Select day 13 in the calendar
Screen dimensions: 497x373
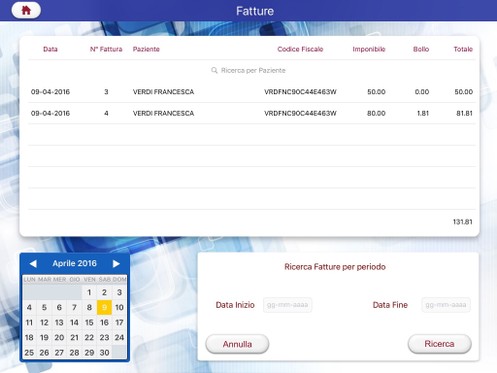pyautogui.click(x=59, y=322)
